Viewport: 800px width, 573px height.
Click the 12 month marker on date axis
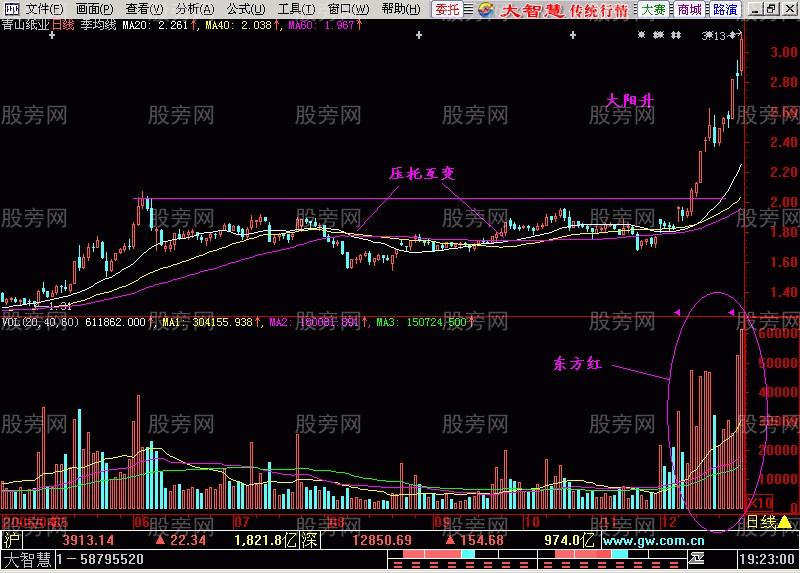(x=668, y=522)
